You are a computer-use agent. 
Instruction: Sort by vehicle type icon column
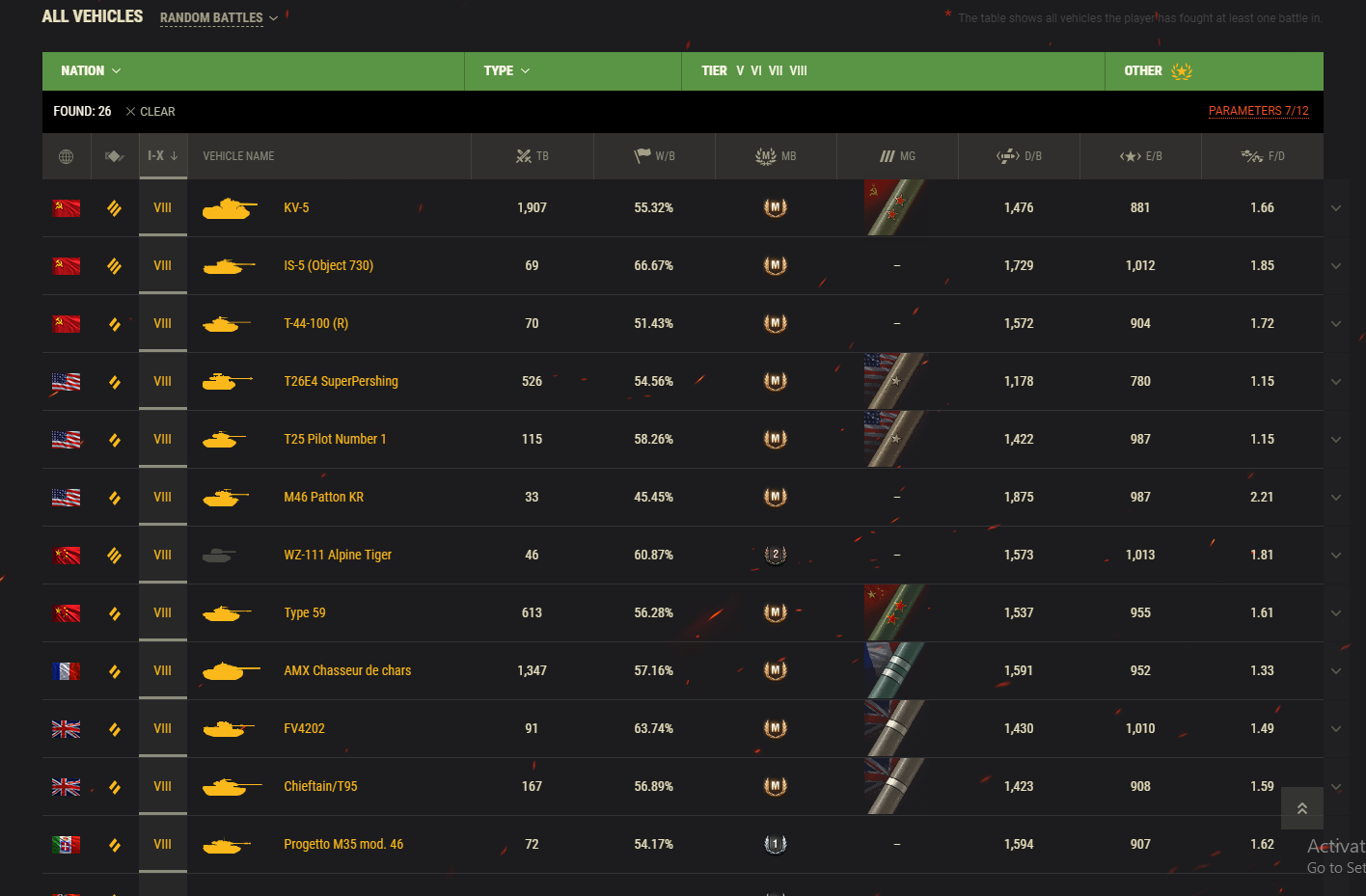(115, 156)
